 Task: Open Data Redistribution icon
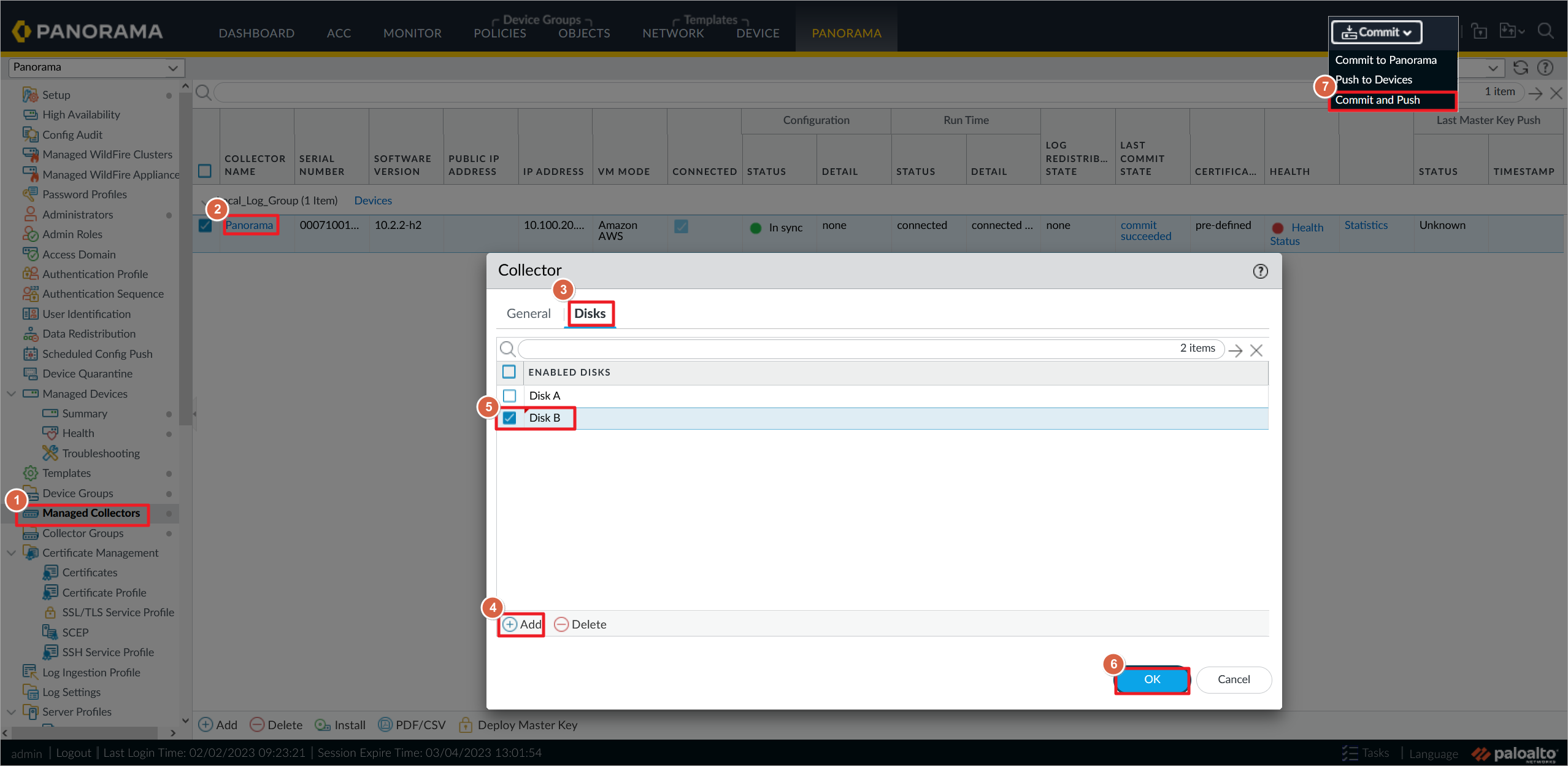click(x=30, y=334)
